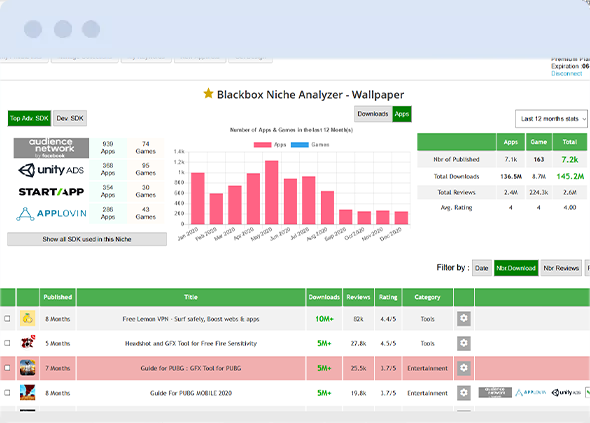The height and width of the screenshot is (423, 590).
Task: Click the Disconnect link
Action: pos(567,74)
